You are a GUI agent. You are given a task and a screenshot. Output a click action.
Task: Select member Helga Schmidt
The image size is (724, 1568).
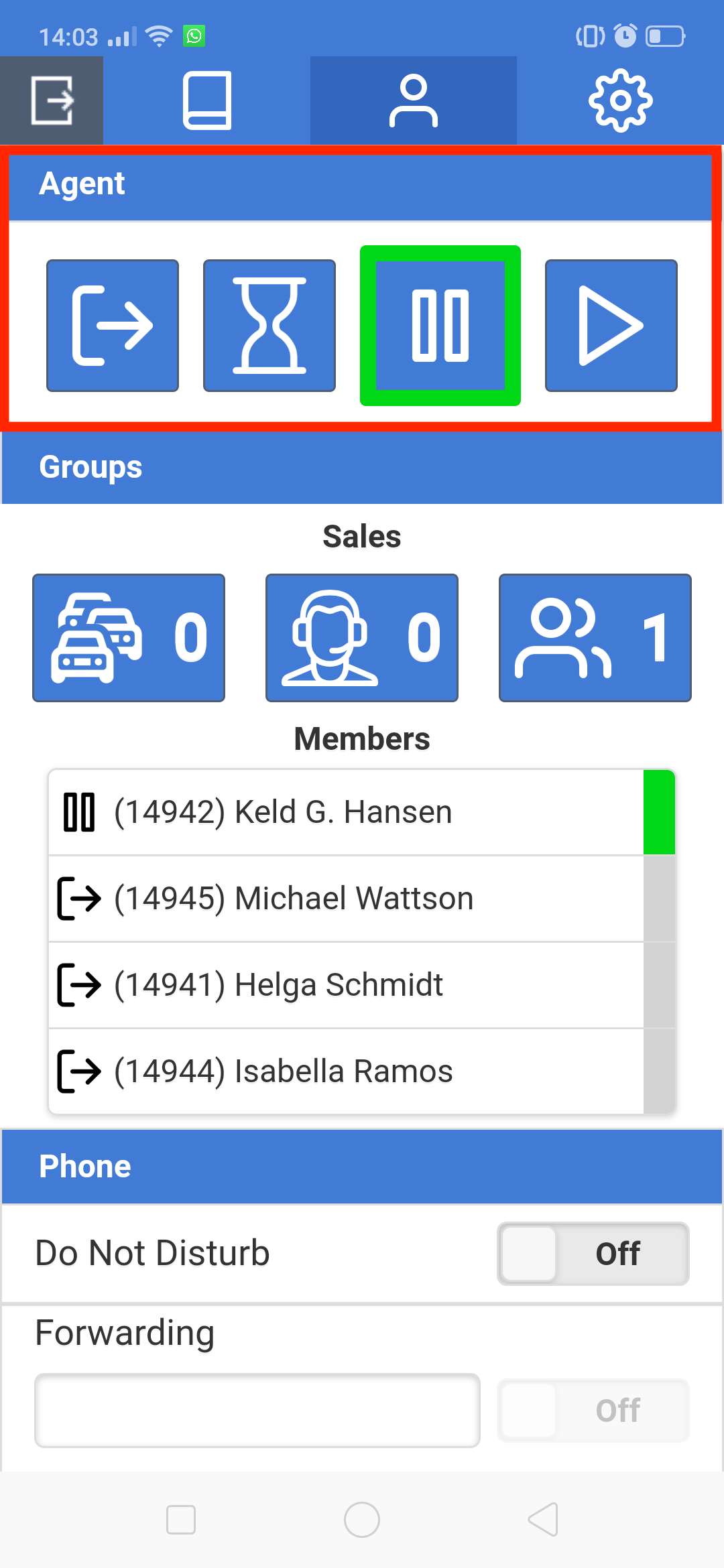pos(346,985)
